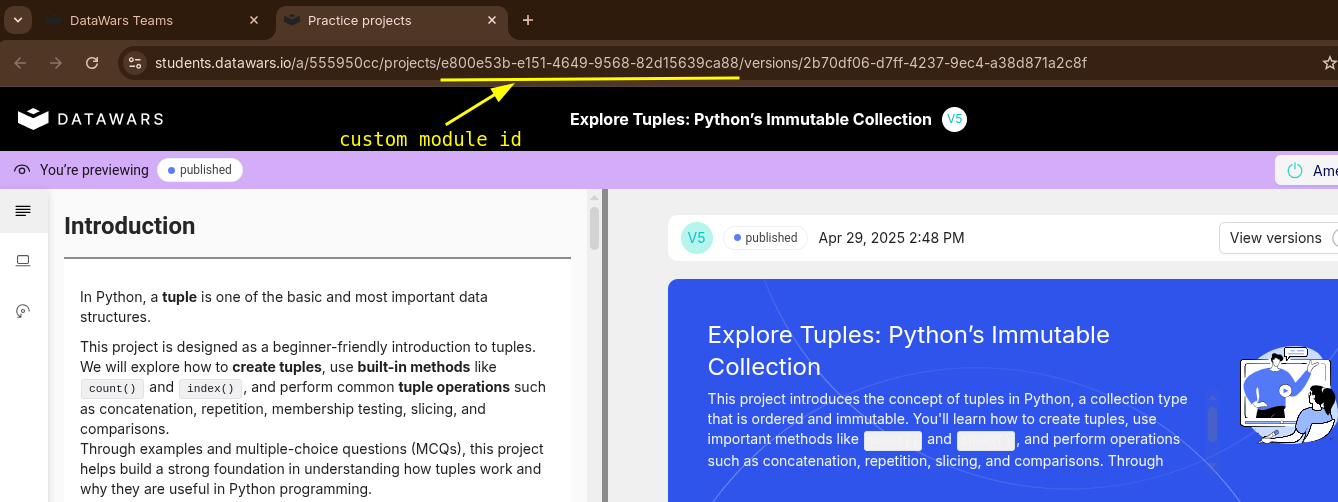1338x502 pixels.
Task: Go back to the previous page
Action: [20, 63]
